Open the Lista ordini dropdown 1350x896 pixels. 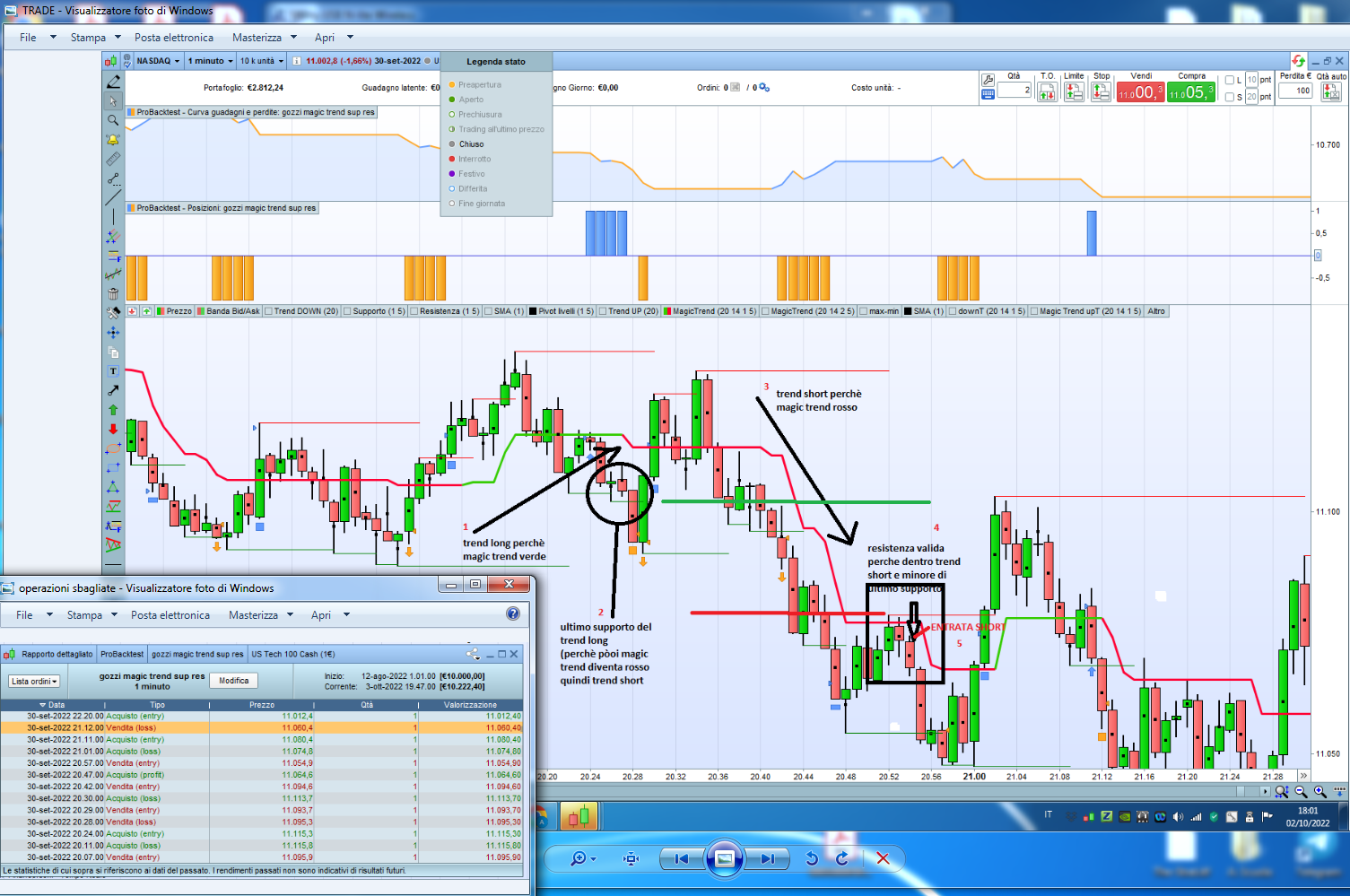point(34,682)
